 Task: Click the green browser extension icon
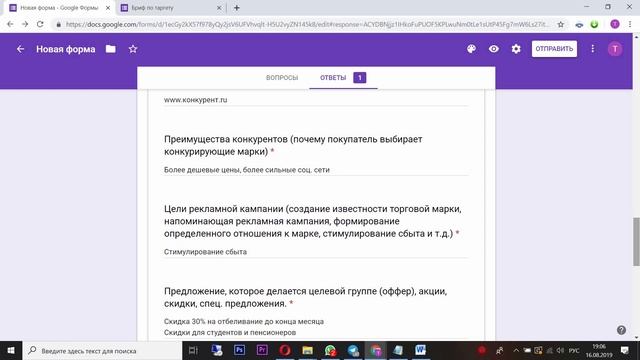point(594,24)
